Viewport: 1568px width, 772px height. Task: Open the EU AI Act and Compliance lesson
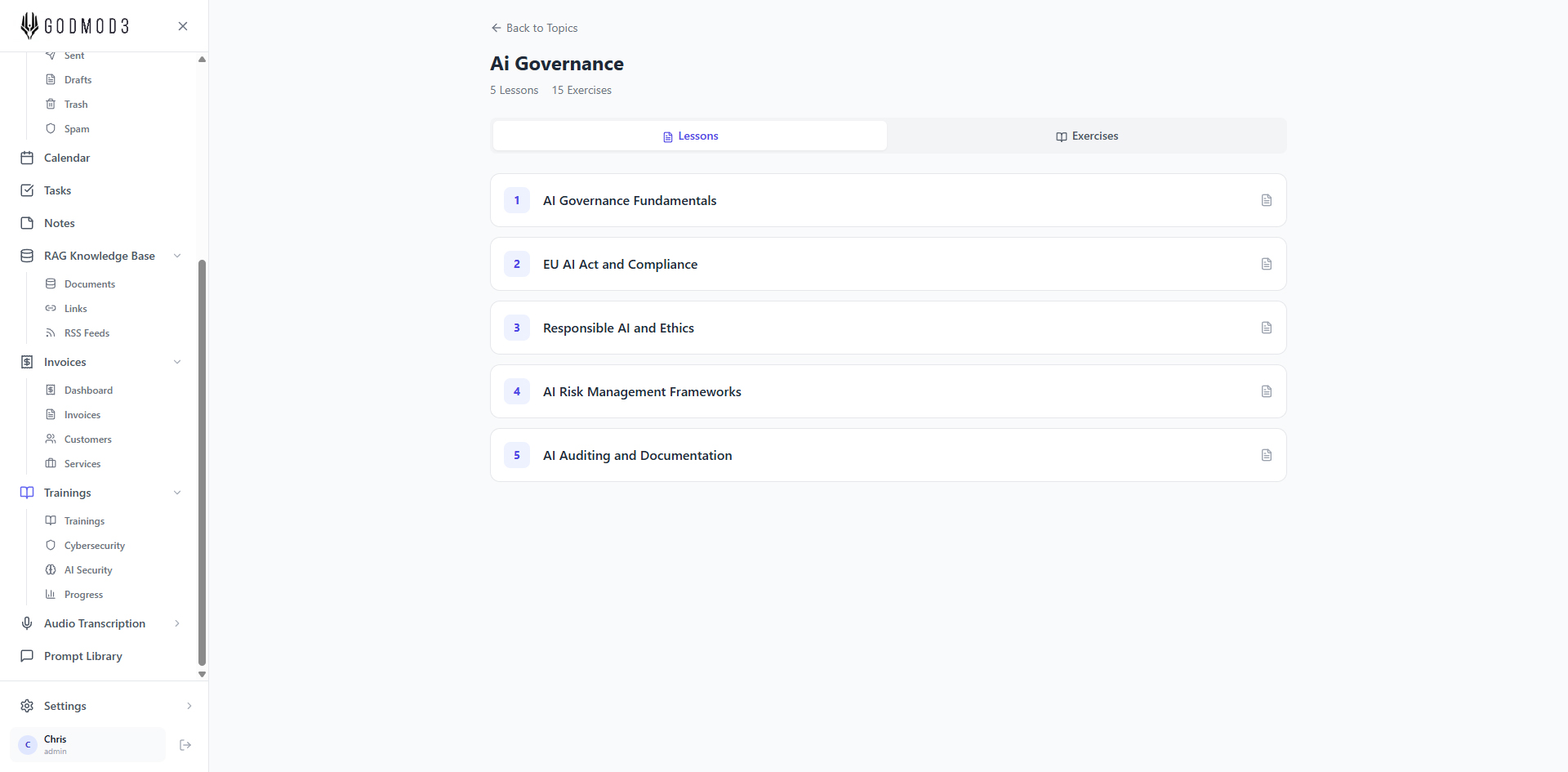tap(621, 264)
